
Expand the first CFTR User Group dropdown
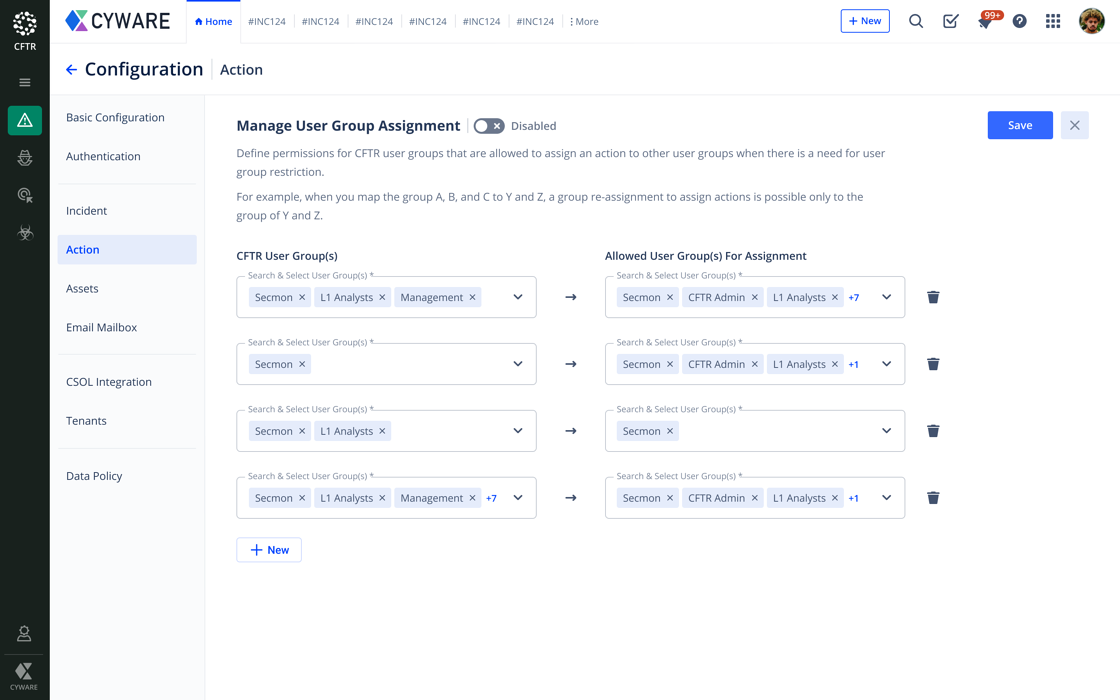click(518, 297)
